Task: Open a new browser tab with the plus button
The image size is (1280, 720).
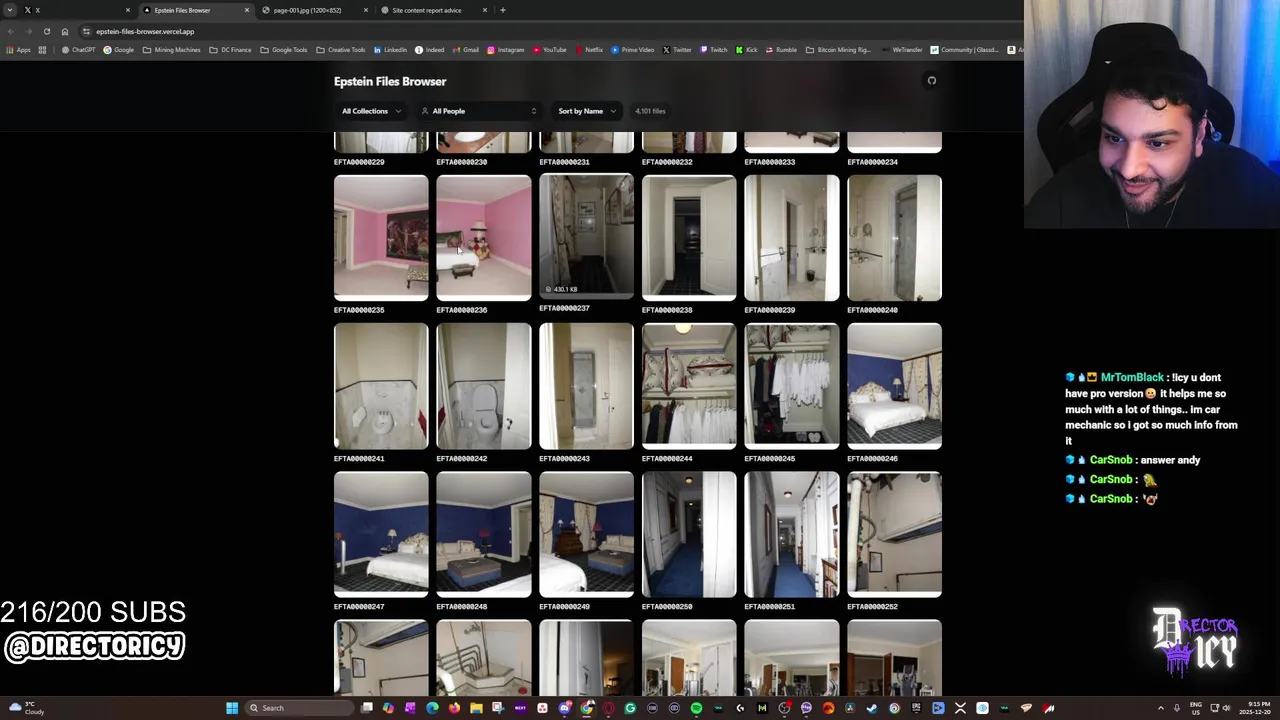Action: (x=503, y=10)
